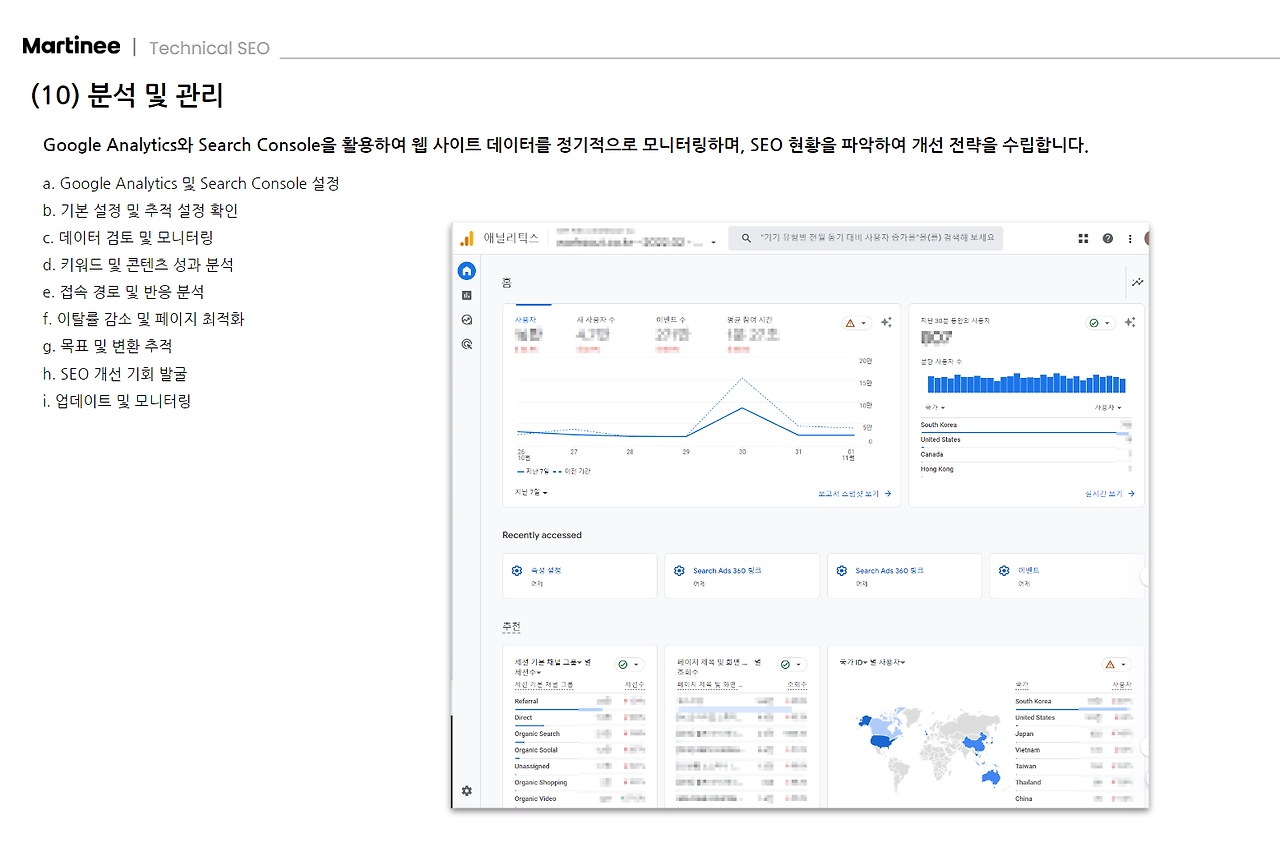Click inside the Analytics search field
The height and width of the screenshot is (847, 1280).
click(868, 237)
